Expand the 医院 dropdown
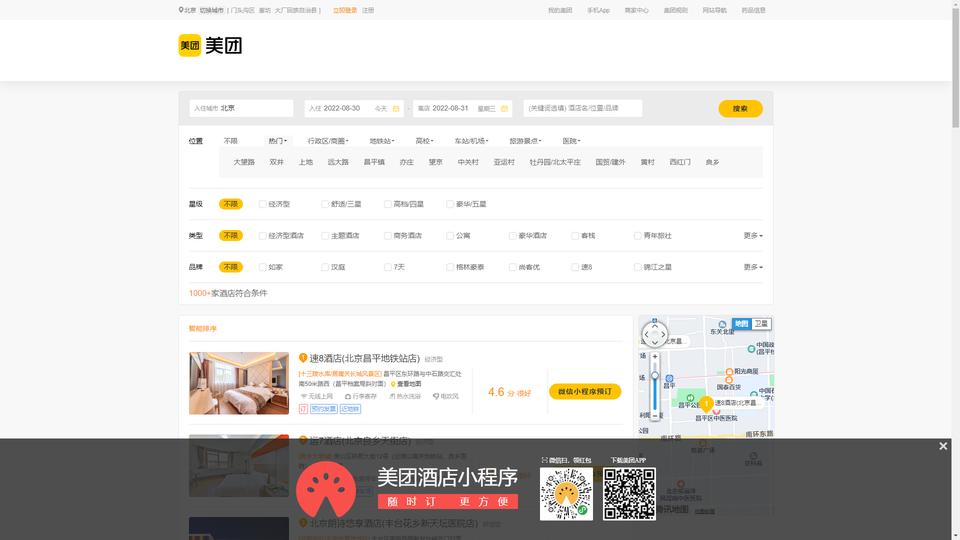This screenshot has height=540, width=960. 571,141
